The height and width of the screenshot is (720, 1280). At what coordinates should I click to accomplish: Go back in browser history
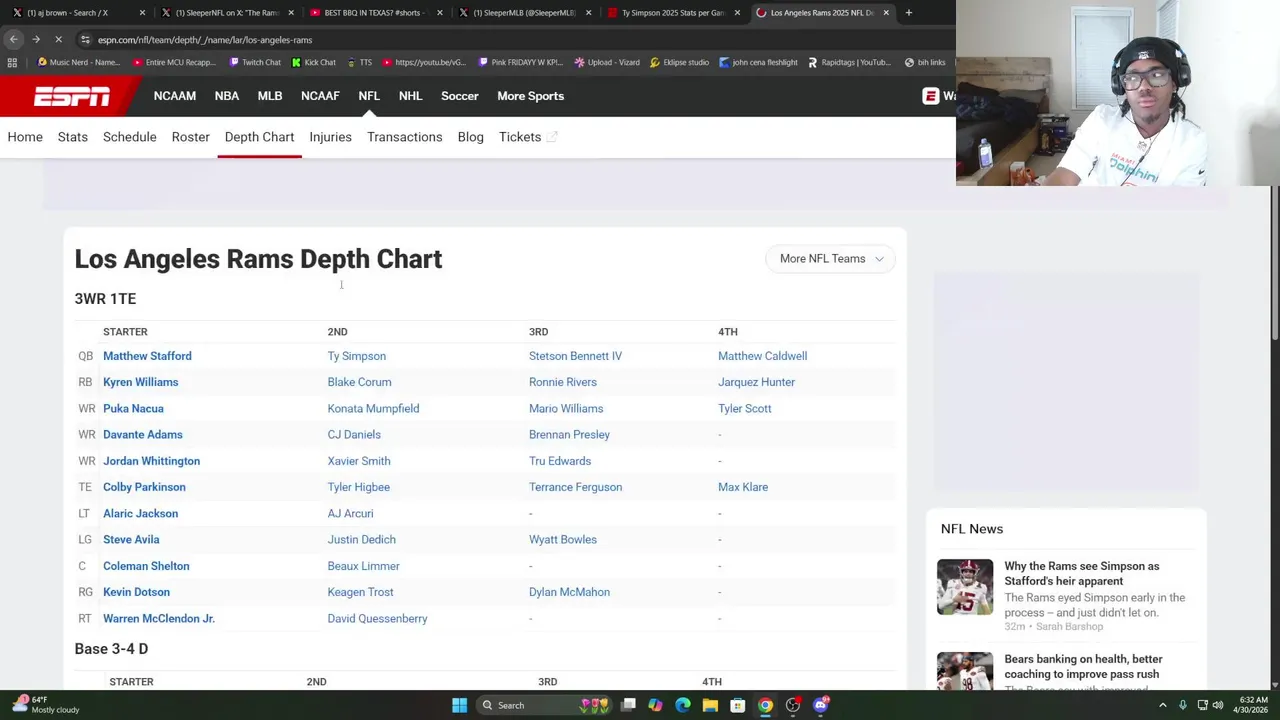[14, 39]
